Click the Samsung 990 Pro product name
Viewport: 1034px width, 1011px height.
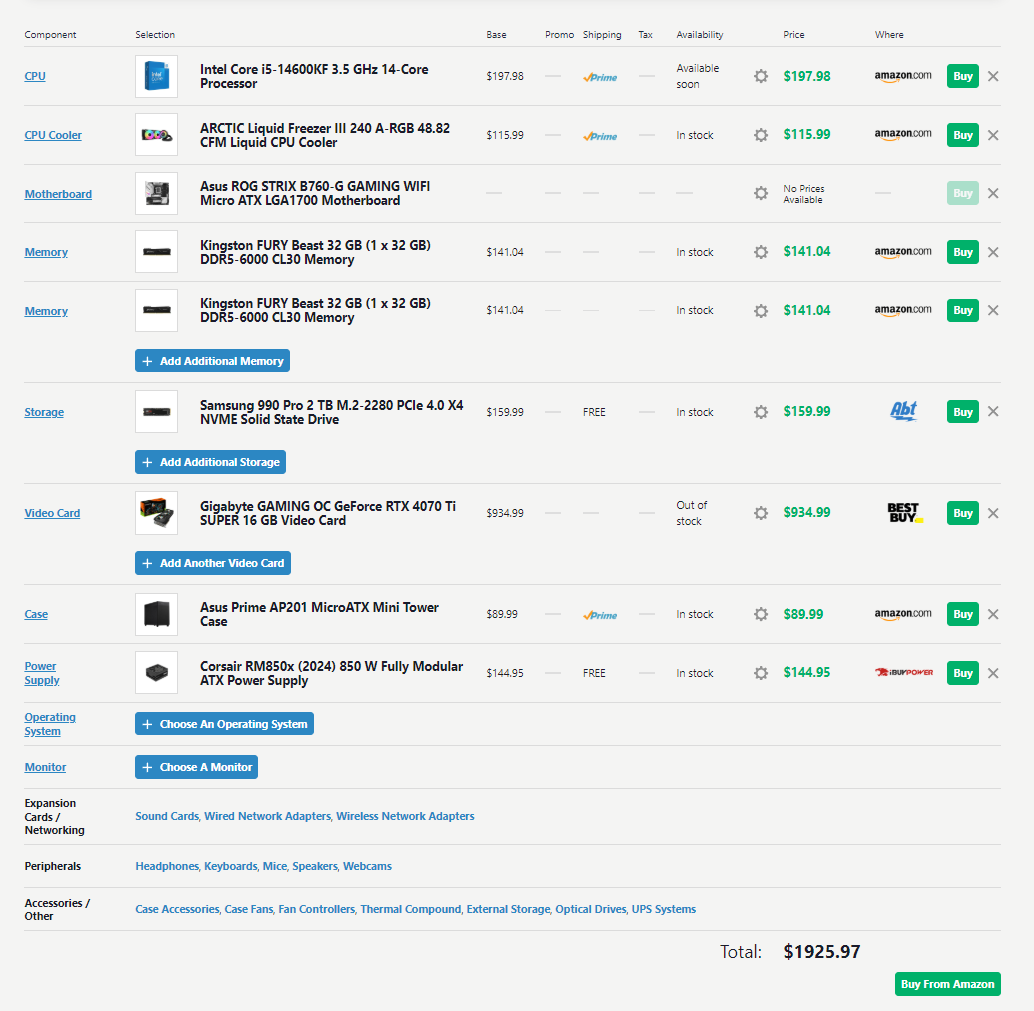332,412
